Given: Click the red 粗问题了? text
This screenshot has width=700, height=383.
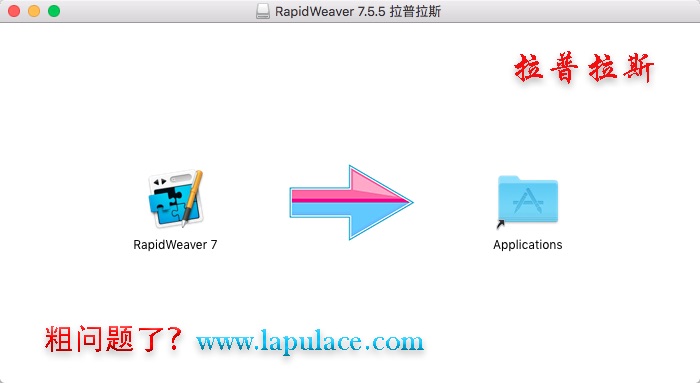Looking at the screenshot, I should (113, 339).
